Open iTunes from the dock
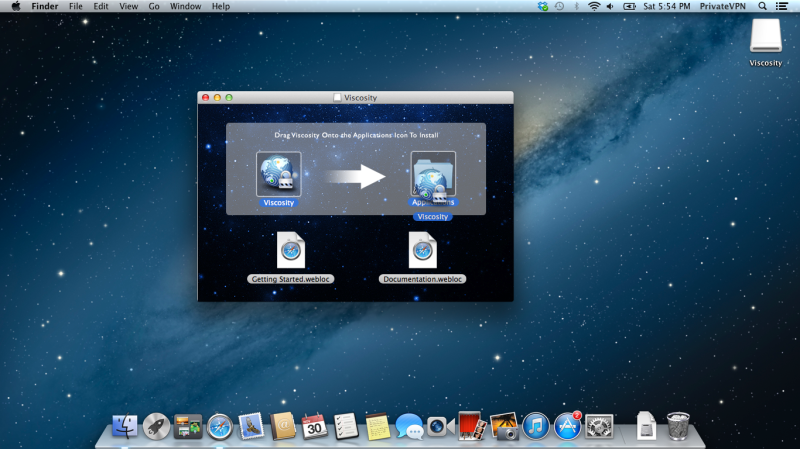800x449 pixels. click(x=537, y=426)
